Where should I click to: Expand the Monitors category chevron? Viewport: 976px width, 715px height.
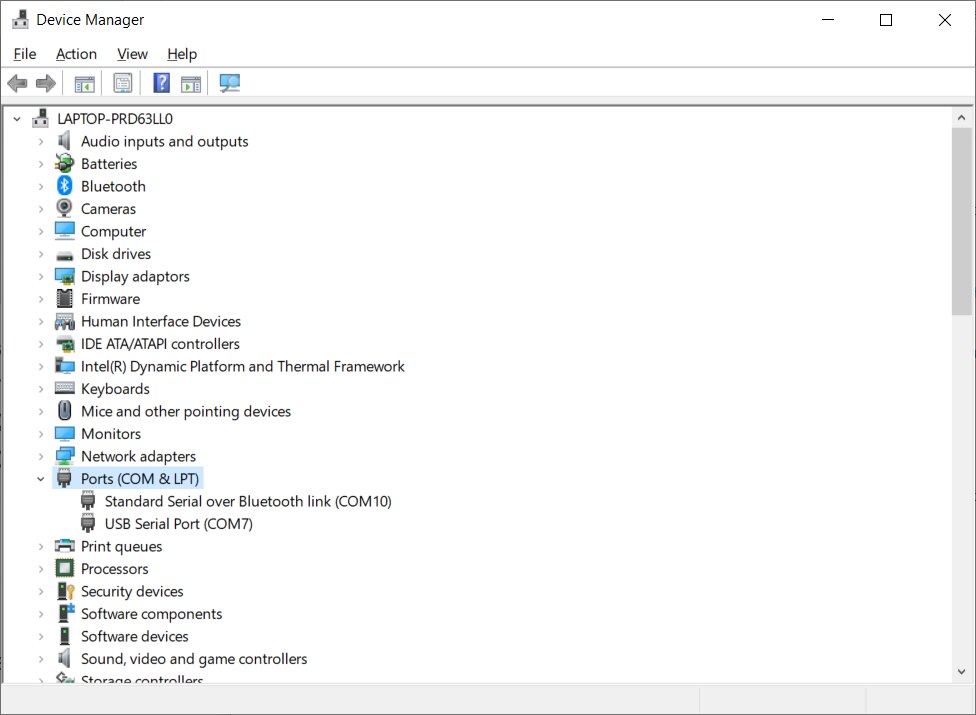click(41, 434)
